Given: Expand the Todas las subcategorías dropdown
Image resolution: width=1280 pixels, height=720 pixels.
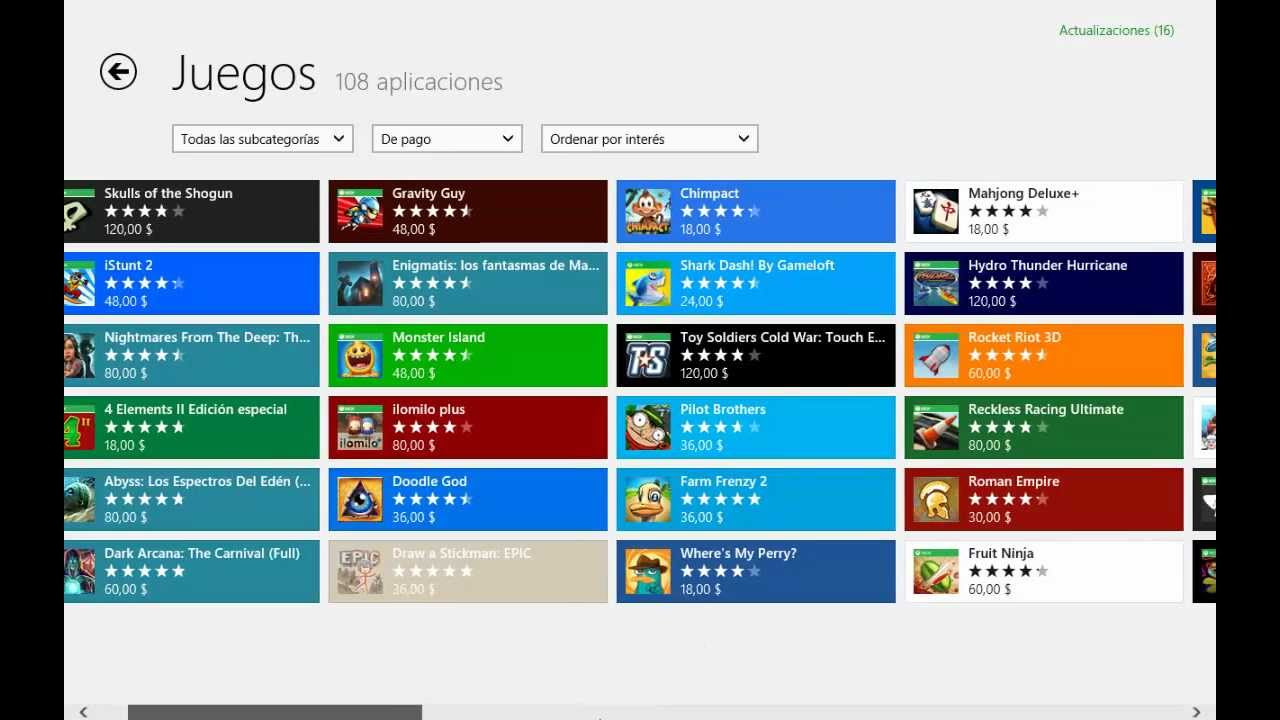Looking at the screenshot, I should coord(263,139).
